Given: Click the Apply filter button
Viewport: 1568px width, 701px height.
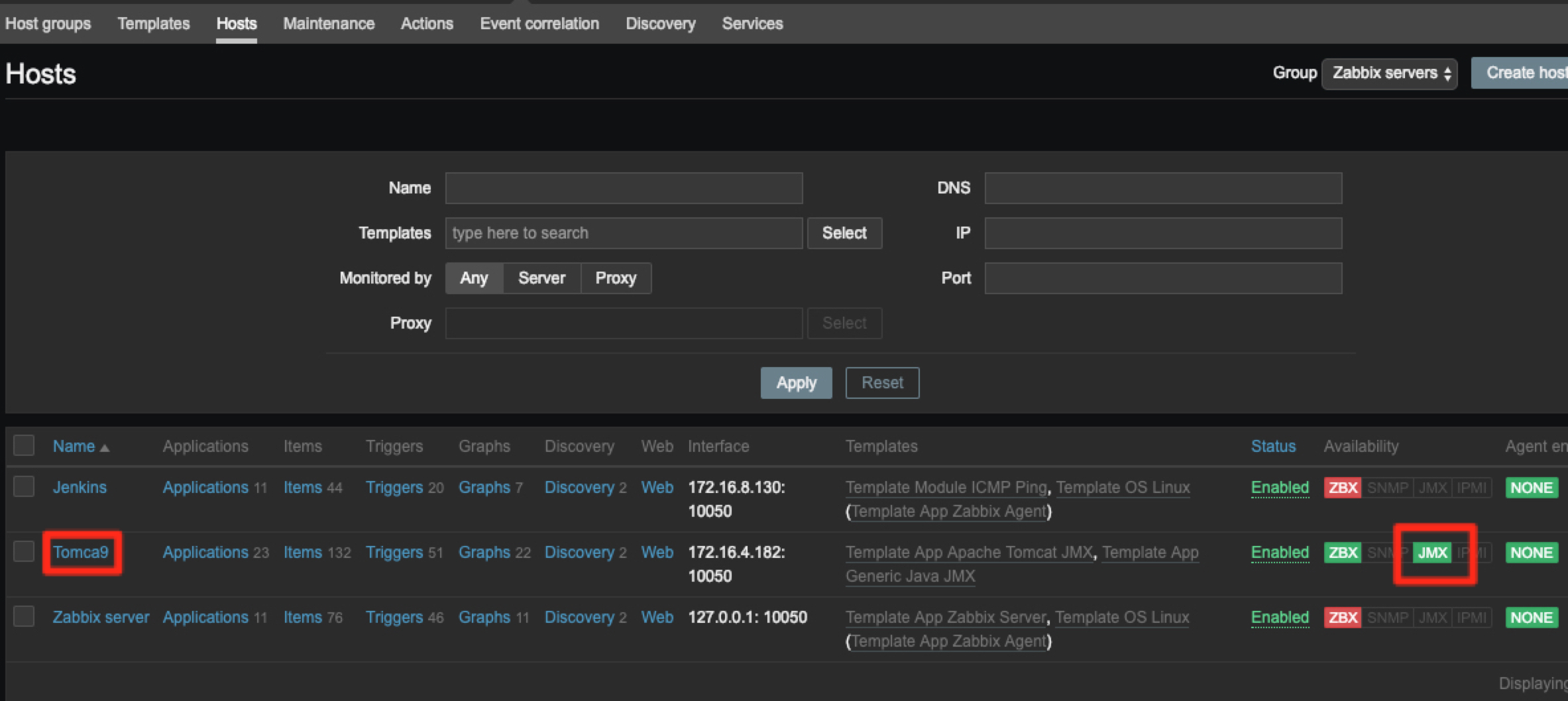Looking at the screenshot, I should click(x=796, y=383).
